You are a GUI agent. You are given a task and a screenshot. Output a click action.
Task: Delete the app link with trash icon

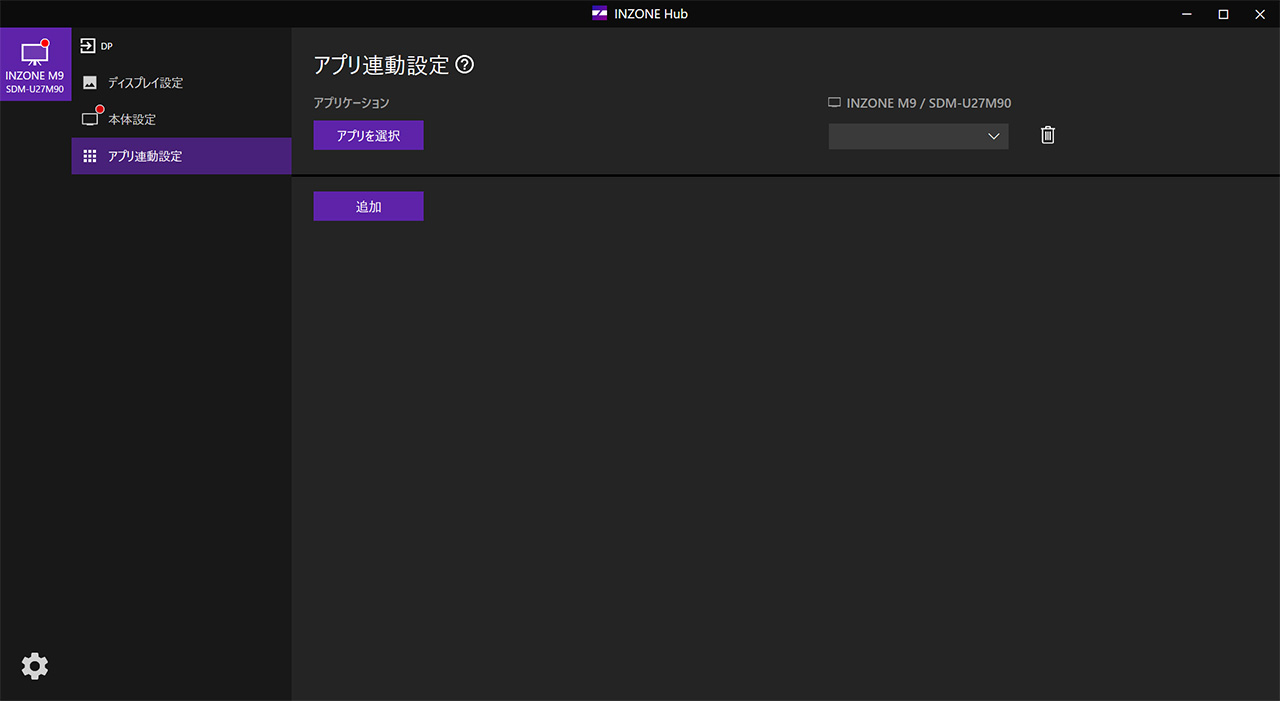1048,135
